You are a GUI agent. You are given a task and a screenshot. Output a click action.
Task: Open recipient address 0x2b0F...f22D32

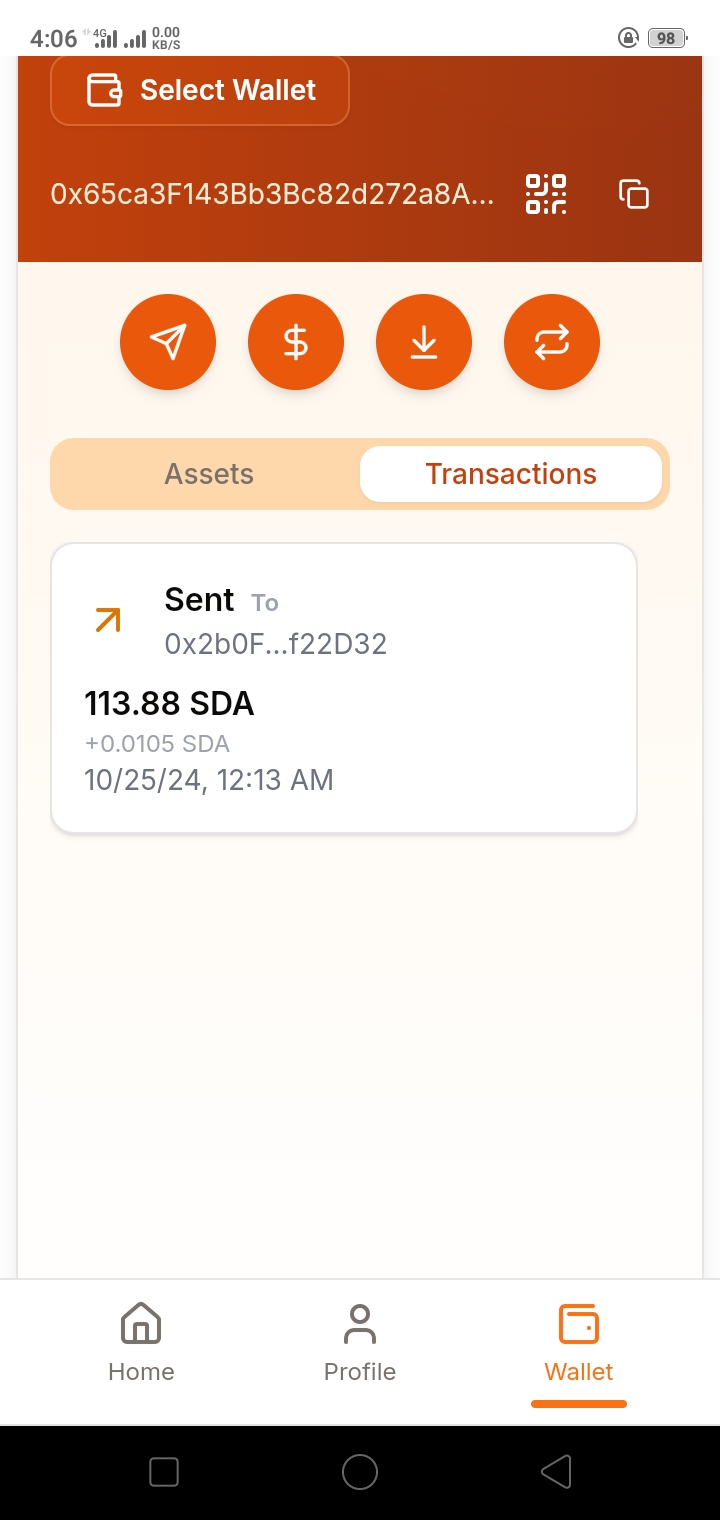(276, 644)
